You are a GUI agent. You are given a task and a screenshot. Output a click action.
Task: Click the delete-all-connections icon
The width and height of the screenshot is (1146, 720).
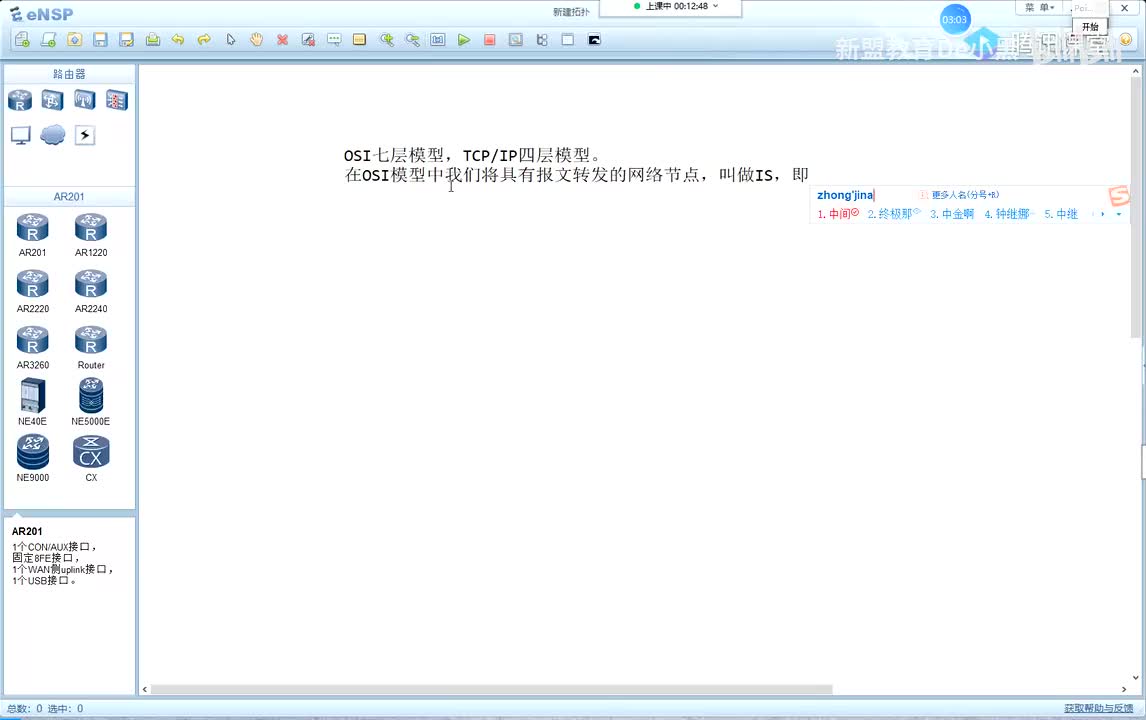click(x=308, y=39)
